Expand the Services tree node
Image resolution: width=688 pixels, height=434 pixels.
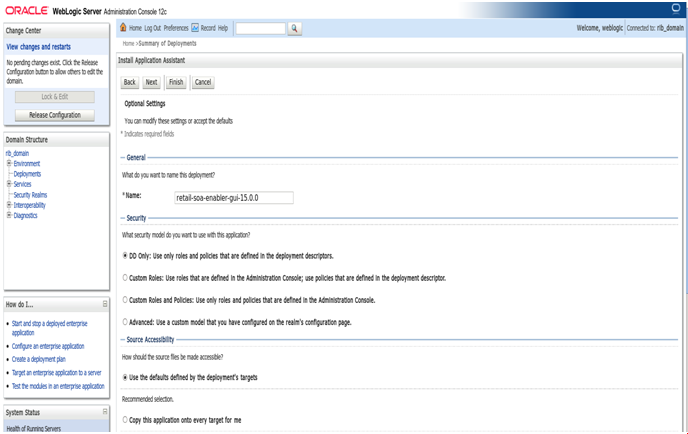9,184
